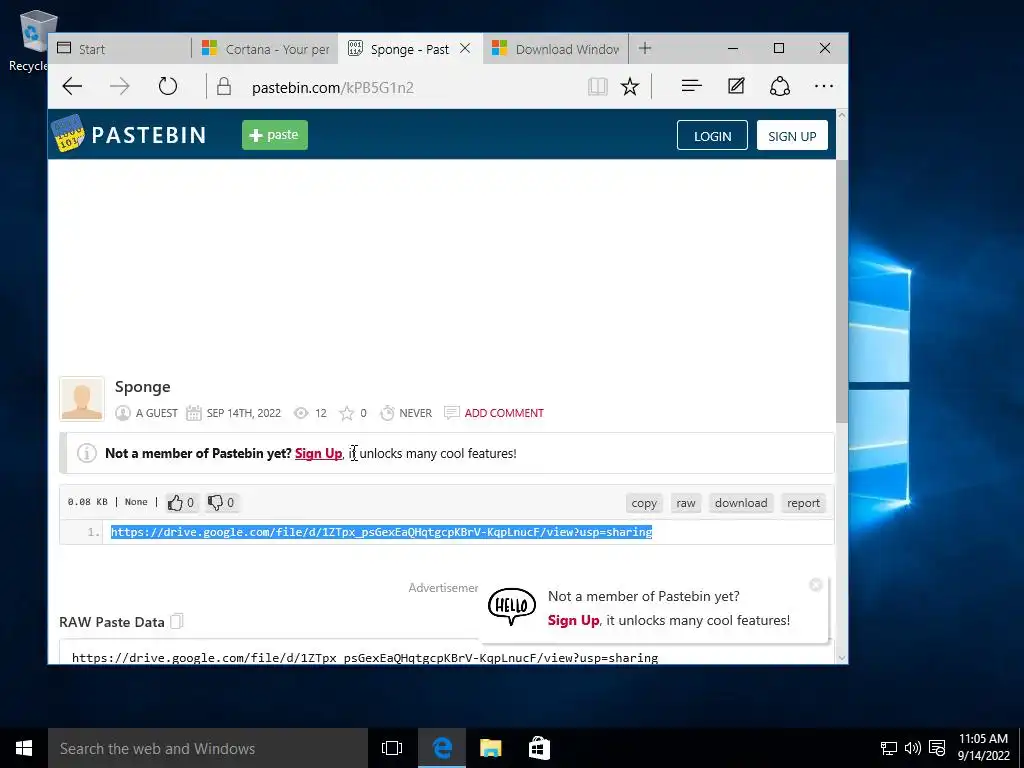Click the green paste button
The image size is (1024, 768).
click(x=274, y=135)
